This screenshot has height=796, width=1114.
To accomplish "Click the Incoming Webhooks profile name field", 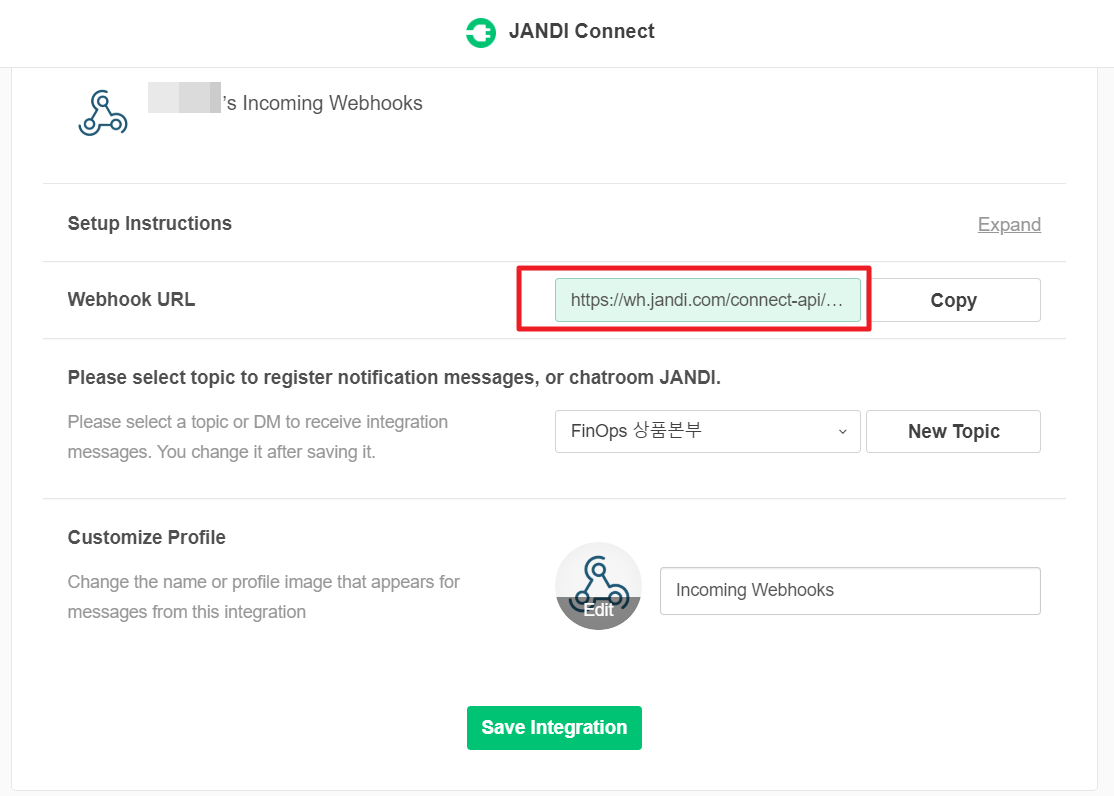I will point(849,590).
